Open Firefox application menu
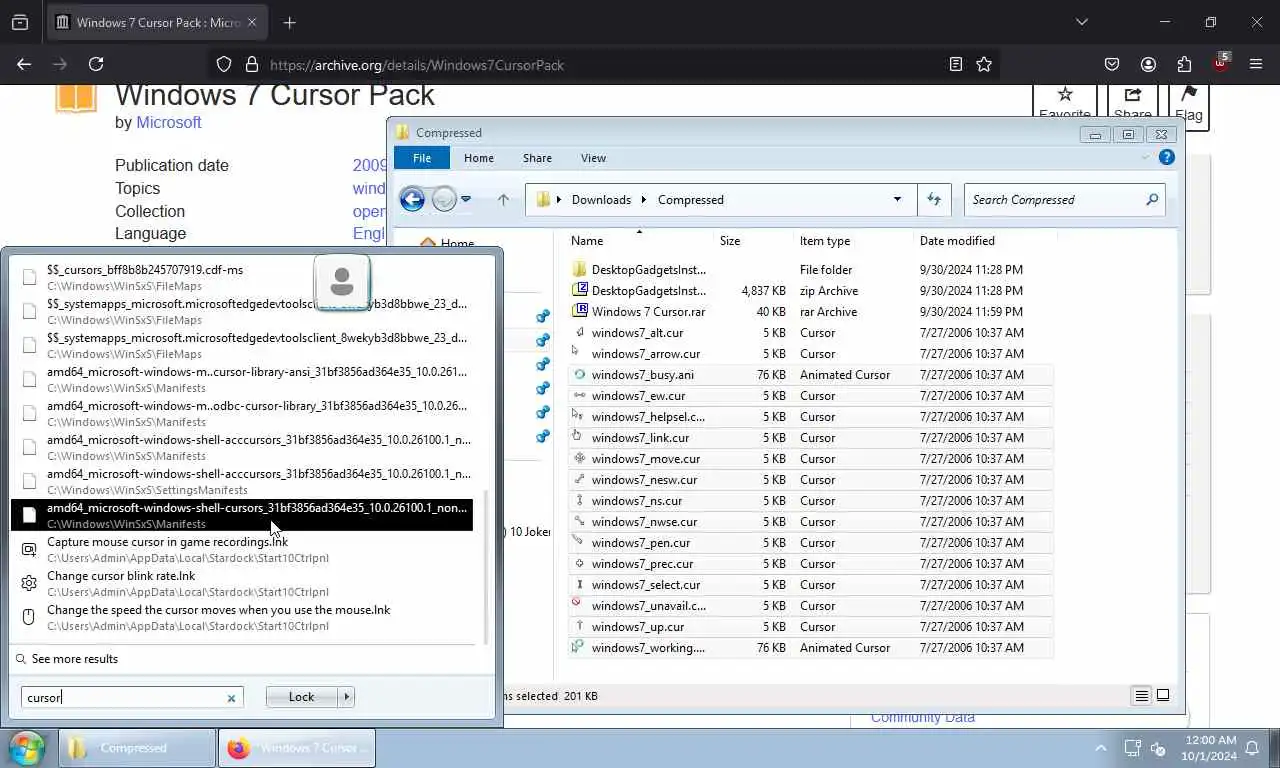The image size is (1280, 768). tap(1256, 64)
